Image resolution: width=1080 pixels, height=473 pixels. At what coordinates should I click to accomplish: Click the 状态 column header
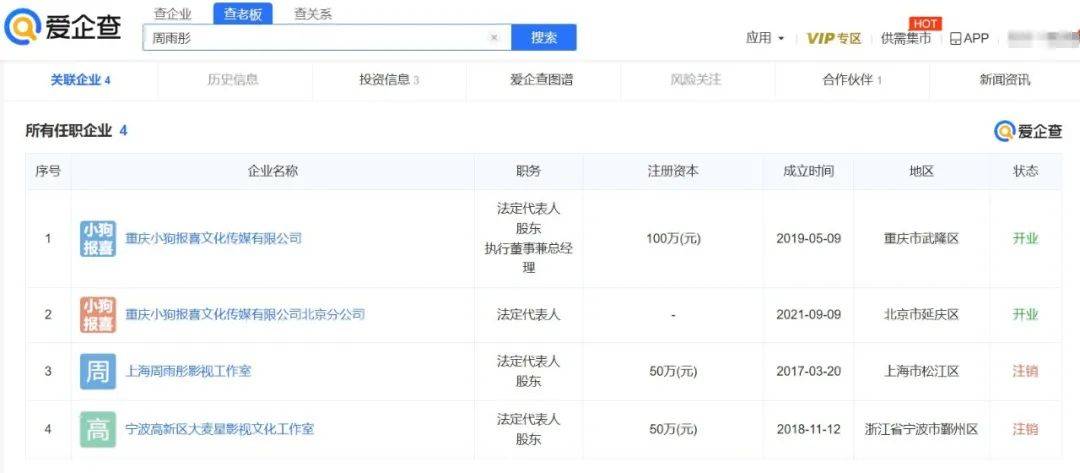[1026, 171]
